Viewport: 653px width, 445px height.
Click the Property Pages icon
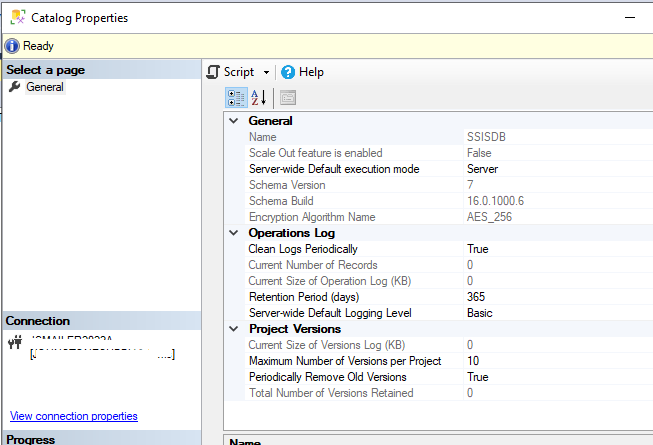(287, 98)
